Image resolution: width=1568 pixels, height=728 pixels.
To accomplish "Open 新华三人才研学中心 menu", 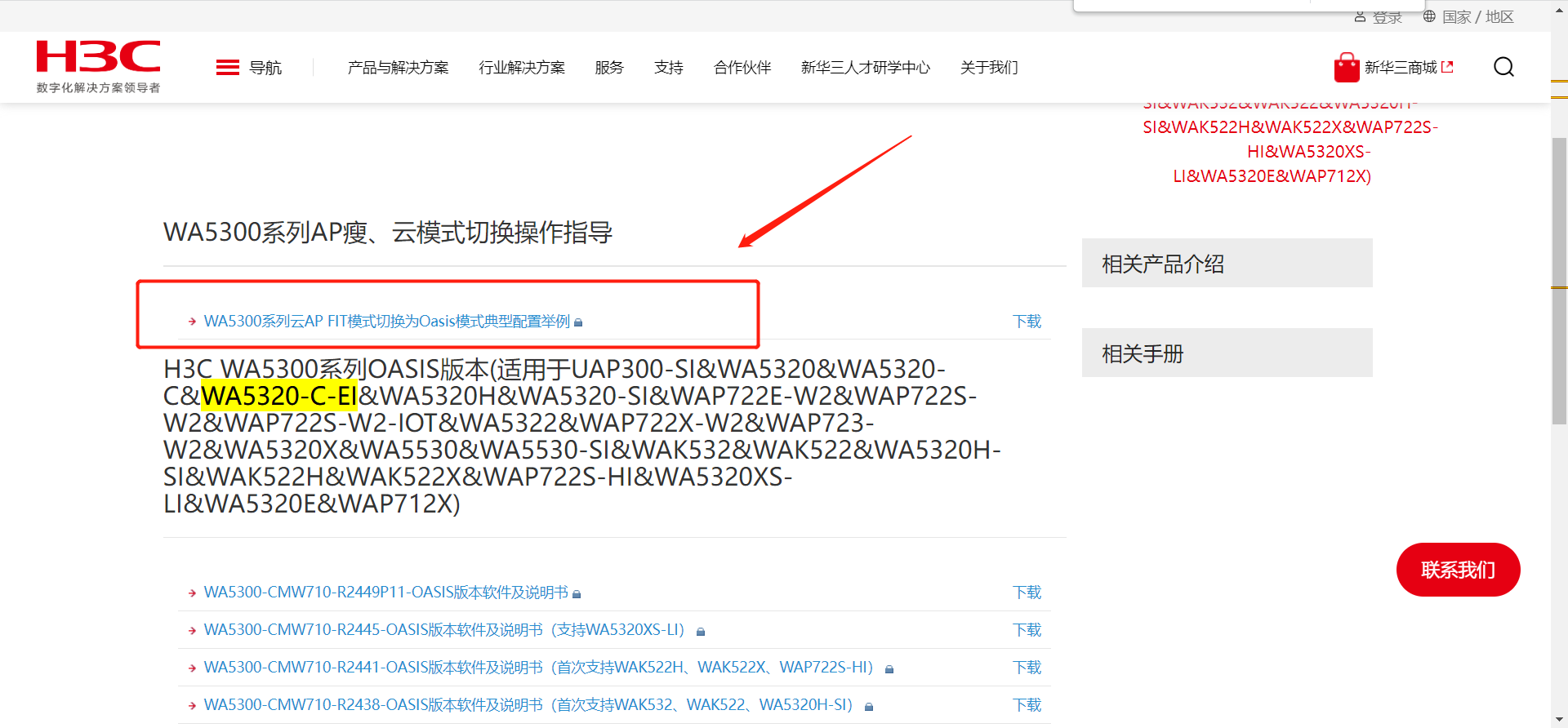I will (x=866, y=67).
